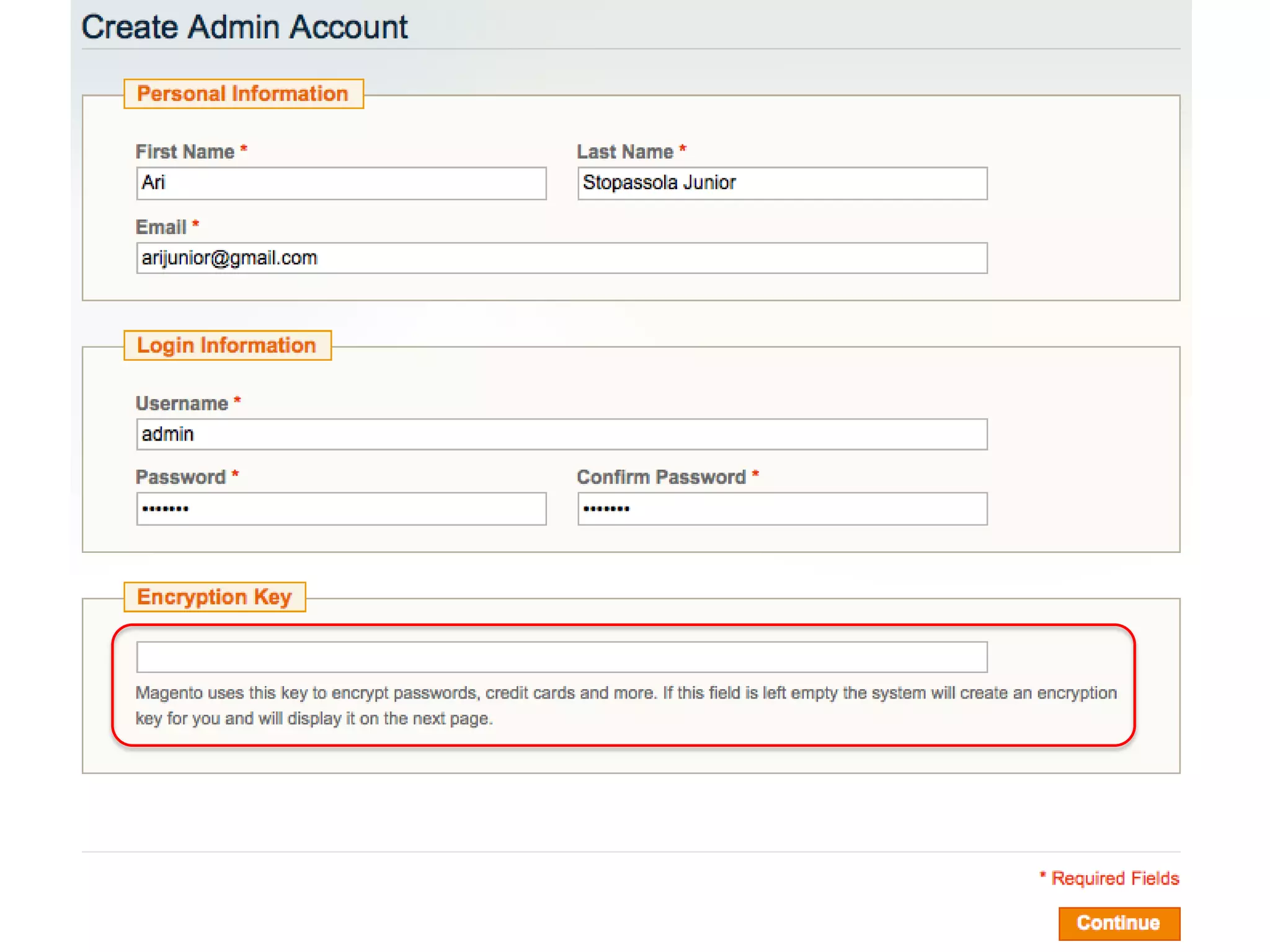The height and width of the screenshot is (952, 1270).
Task: Click the Last Name label
Action: pyautogui.click(x=624, y=152)
